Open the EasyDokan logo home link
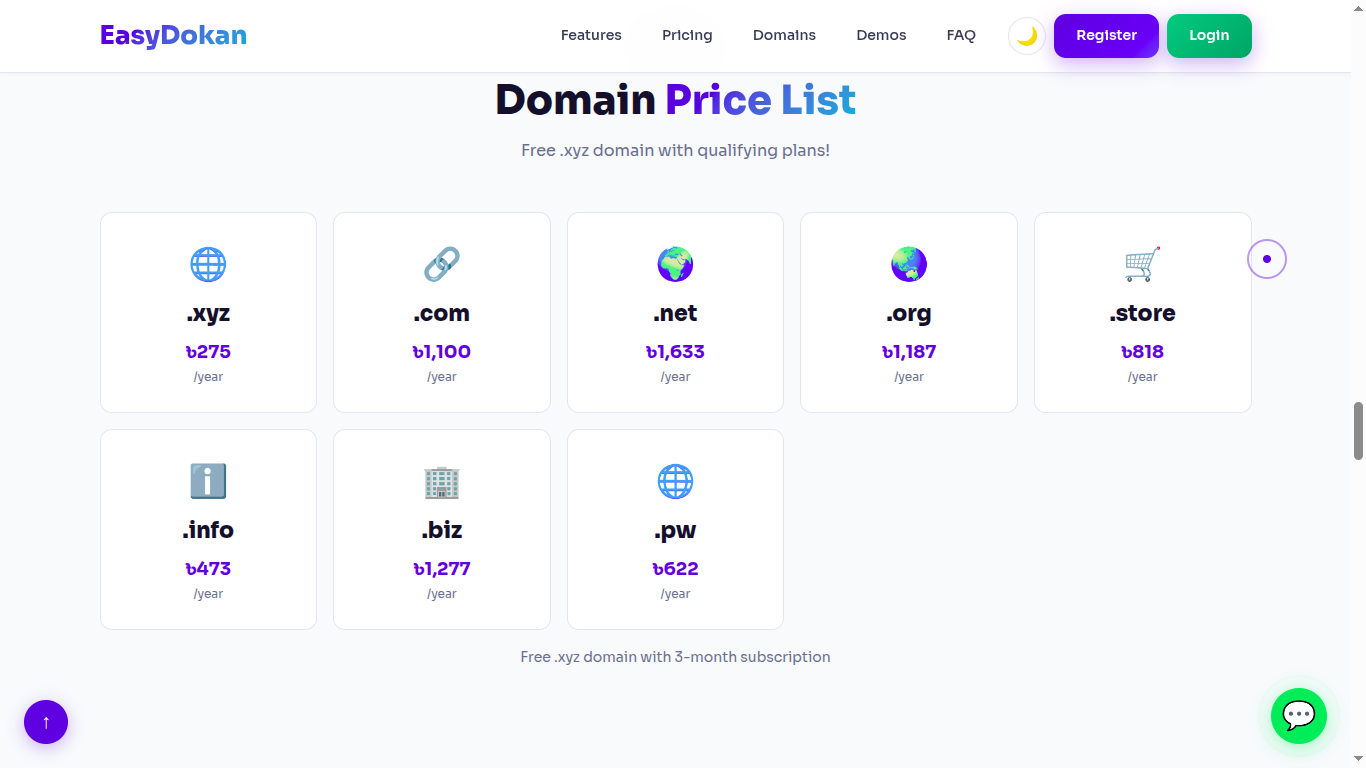 [x=173, y=36]
